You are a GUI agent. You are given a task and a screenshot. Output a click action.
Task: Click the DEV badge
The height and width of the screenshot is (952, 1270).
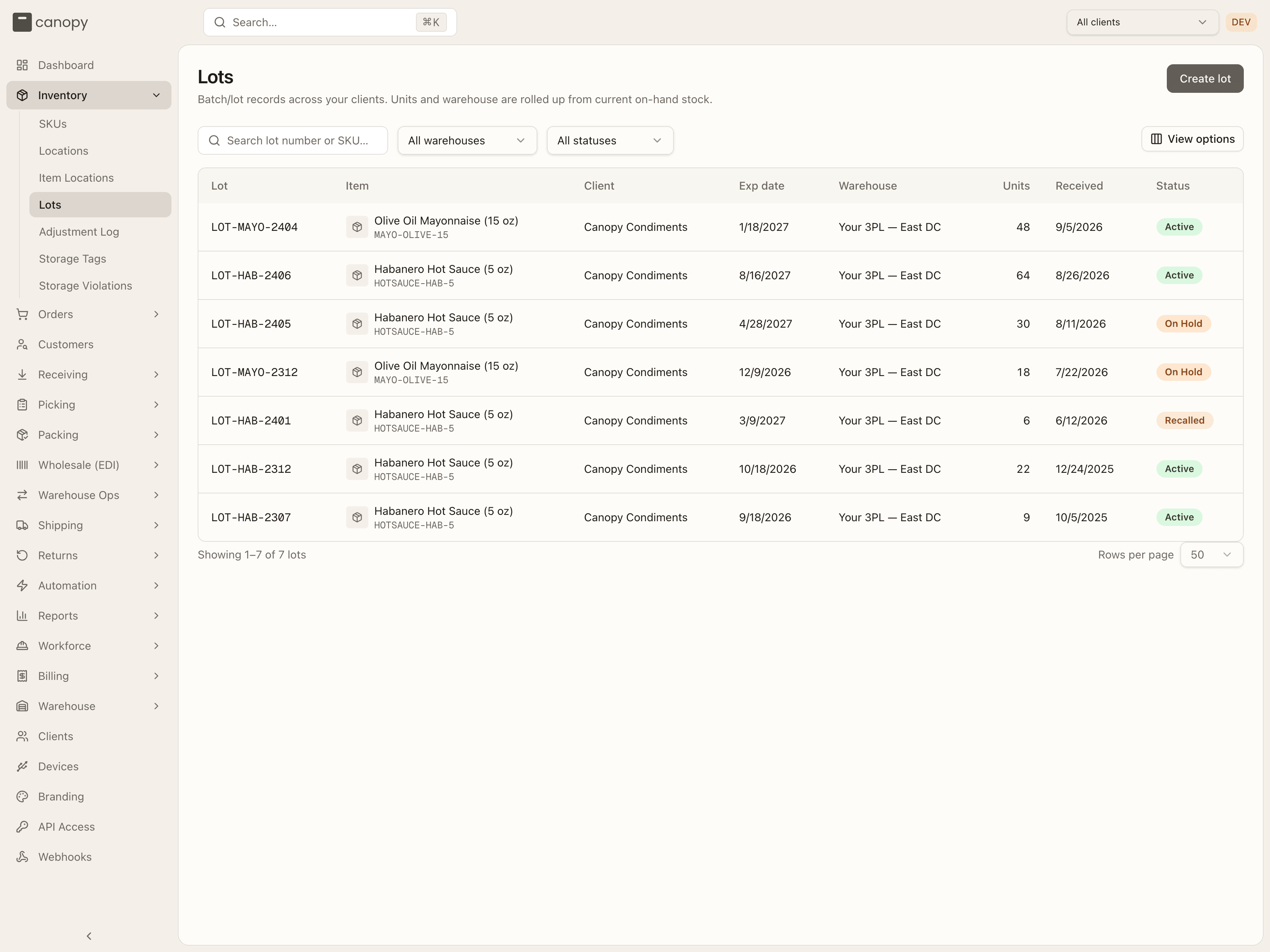[x=1241, y=22]
